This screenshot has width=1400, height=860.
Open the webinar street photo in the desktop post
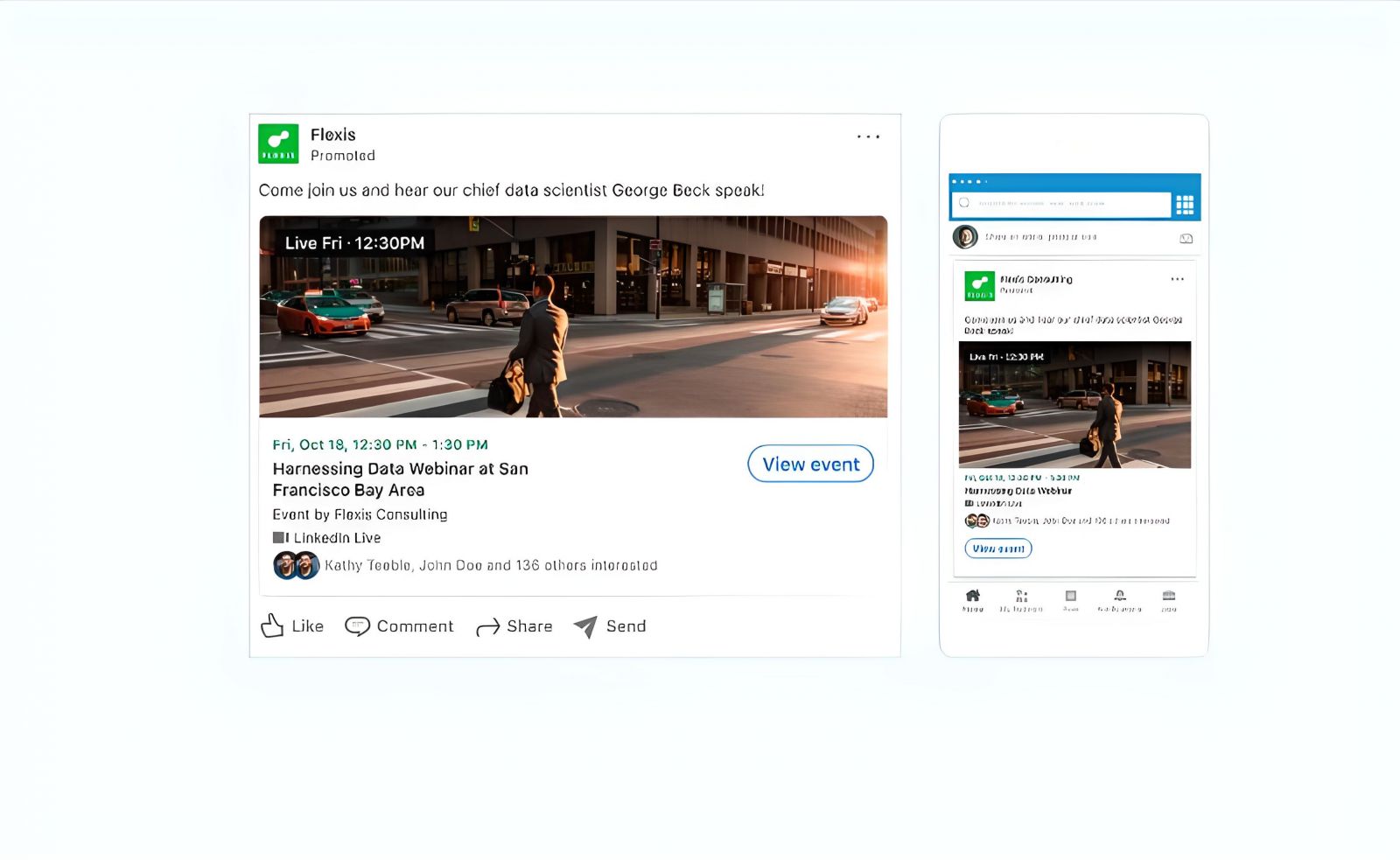pyautogui.click(x=573, y=317)
